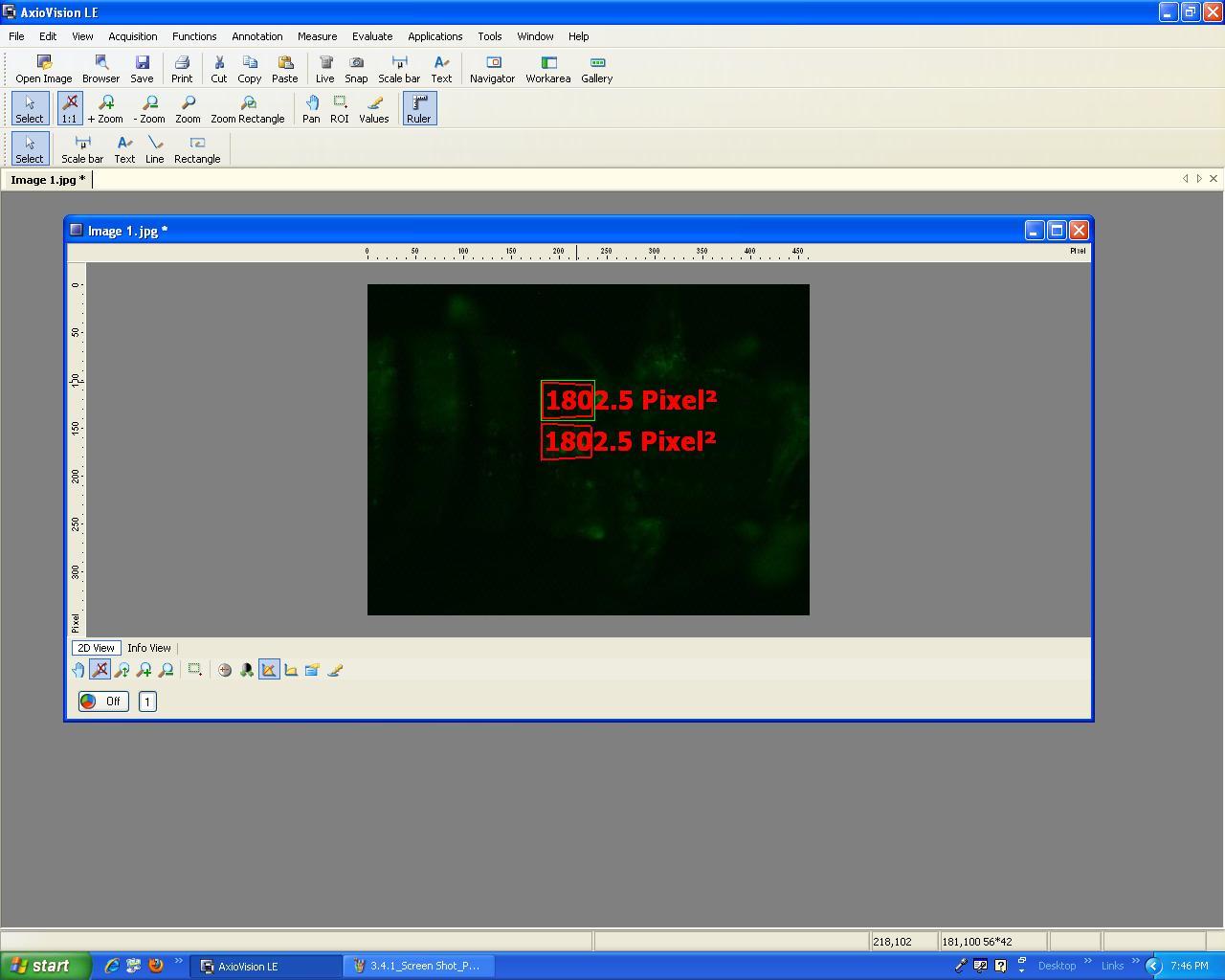Viewport: 1225px width, 980px height.
Task: Click the Open Image toolbar icon
Action: (43, 69)
